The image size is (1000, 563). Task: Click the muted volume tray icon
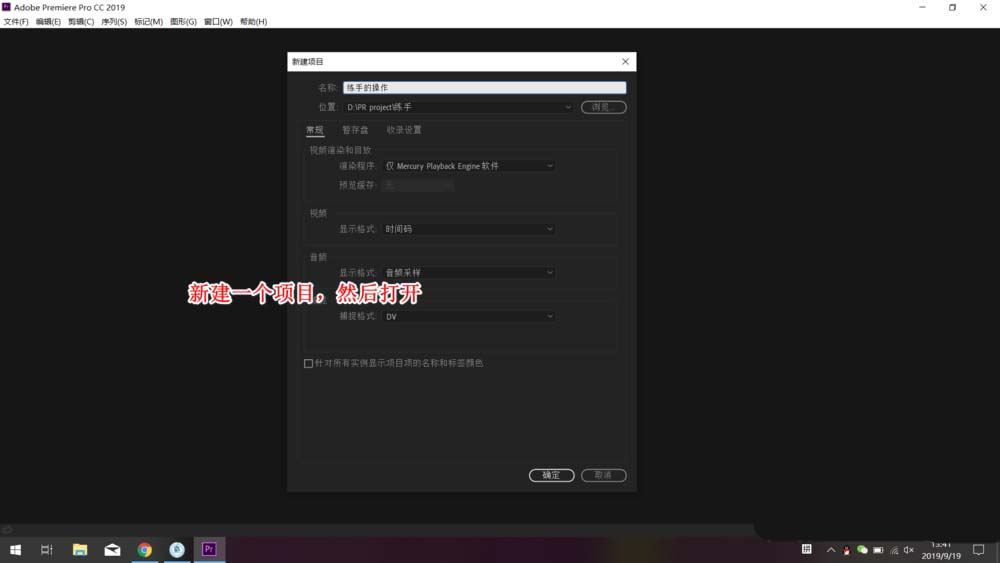click(909, 550)
